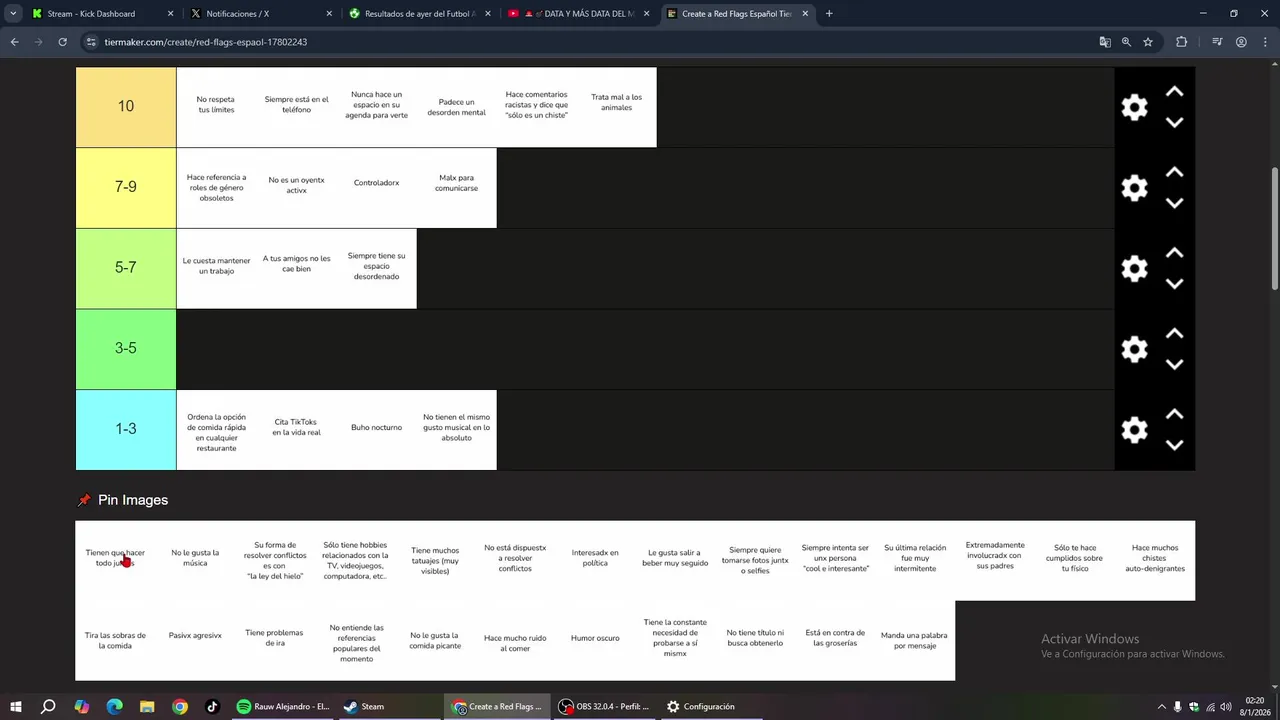Move tier 1-3 row up
This screenshot has width=1280, height=720.
(1174, 415)
